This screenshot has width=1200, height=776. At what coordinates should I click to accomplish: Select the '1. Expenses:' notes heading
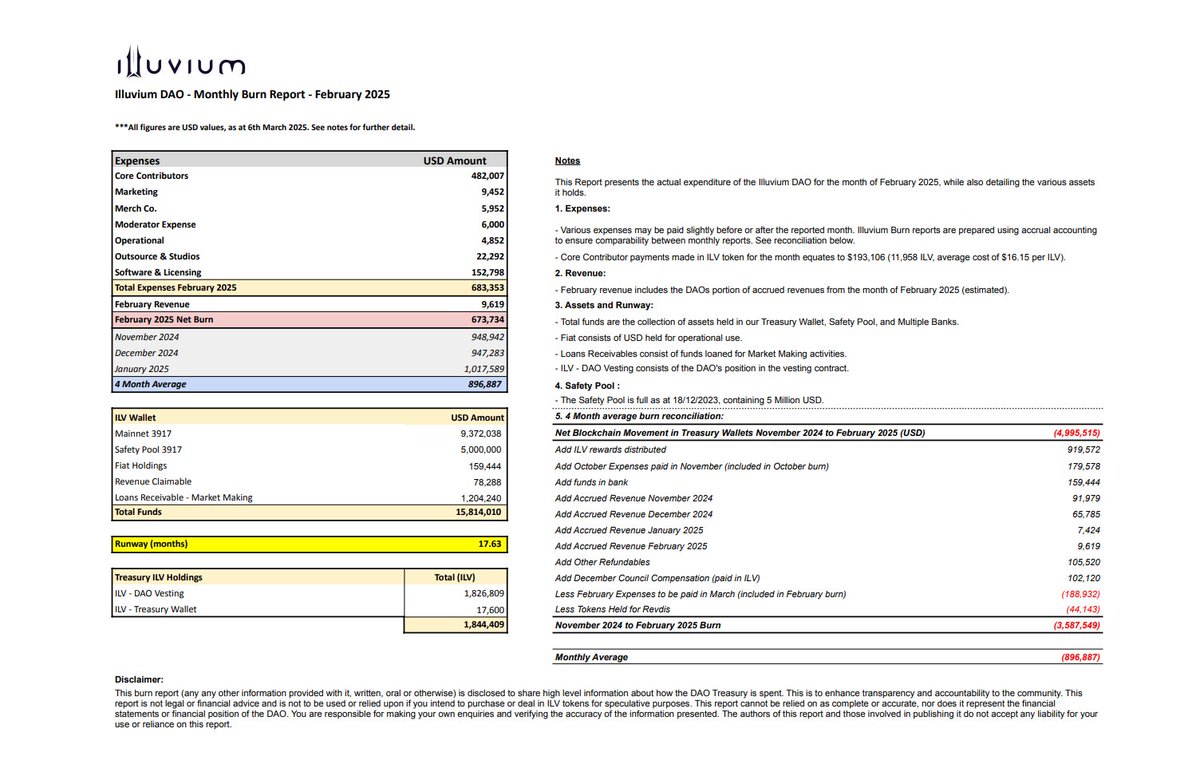click(x=585, y=208)
